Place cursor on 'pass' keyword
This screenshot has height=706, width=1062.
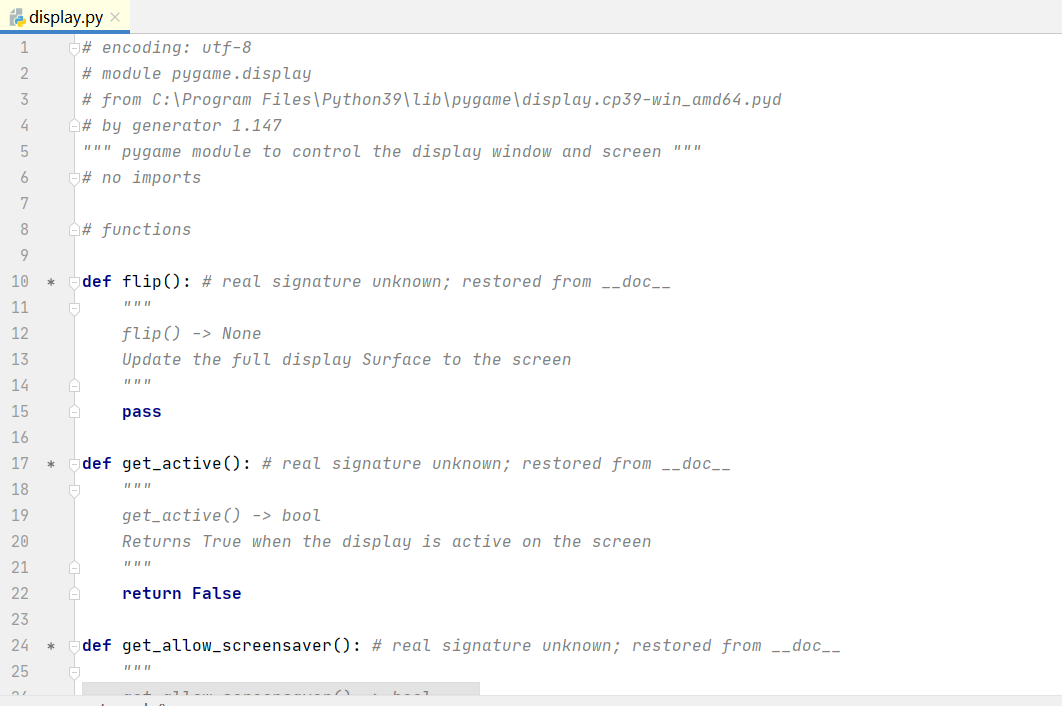pos(142,412)
